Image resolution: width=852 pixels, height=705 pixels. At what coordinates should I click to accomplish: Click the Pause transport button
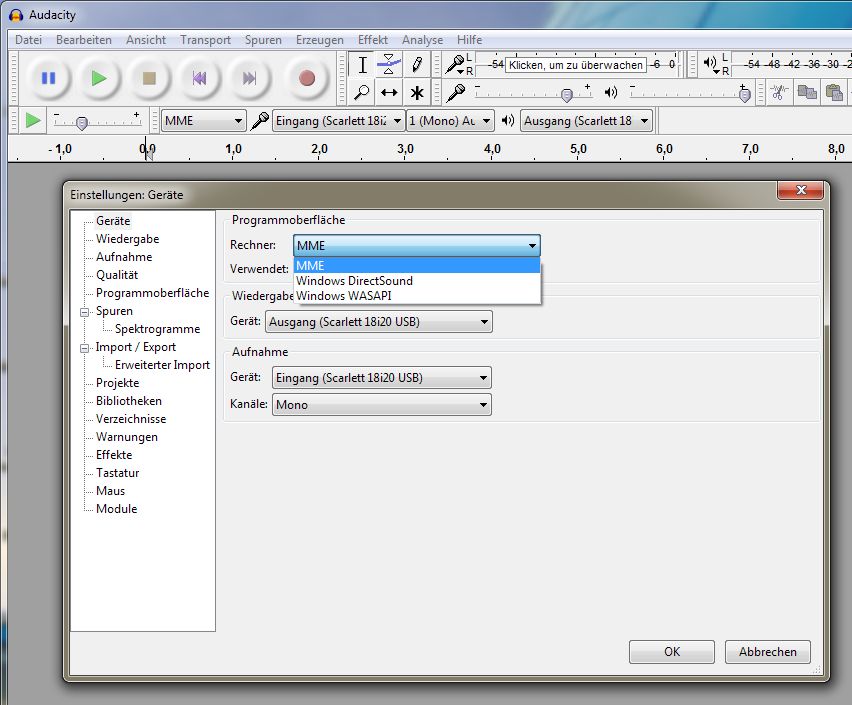pyautogui.click(x=48, y=78)
